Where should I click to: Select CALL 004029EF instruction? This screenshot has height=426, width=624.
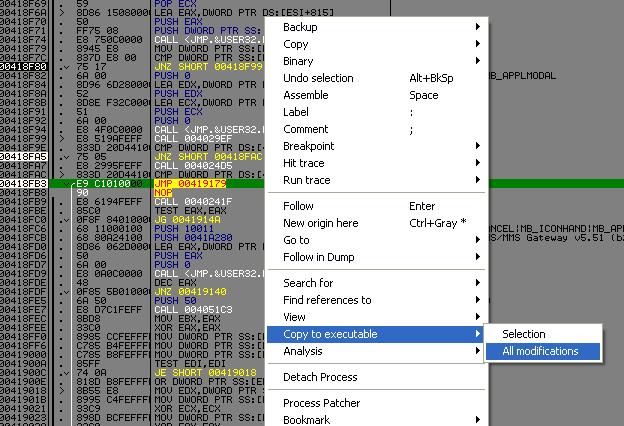(193, 139)
